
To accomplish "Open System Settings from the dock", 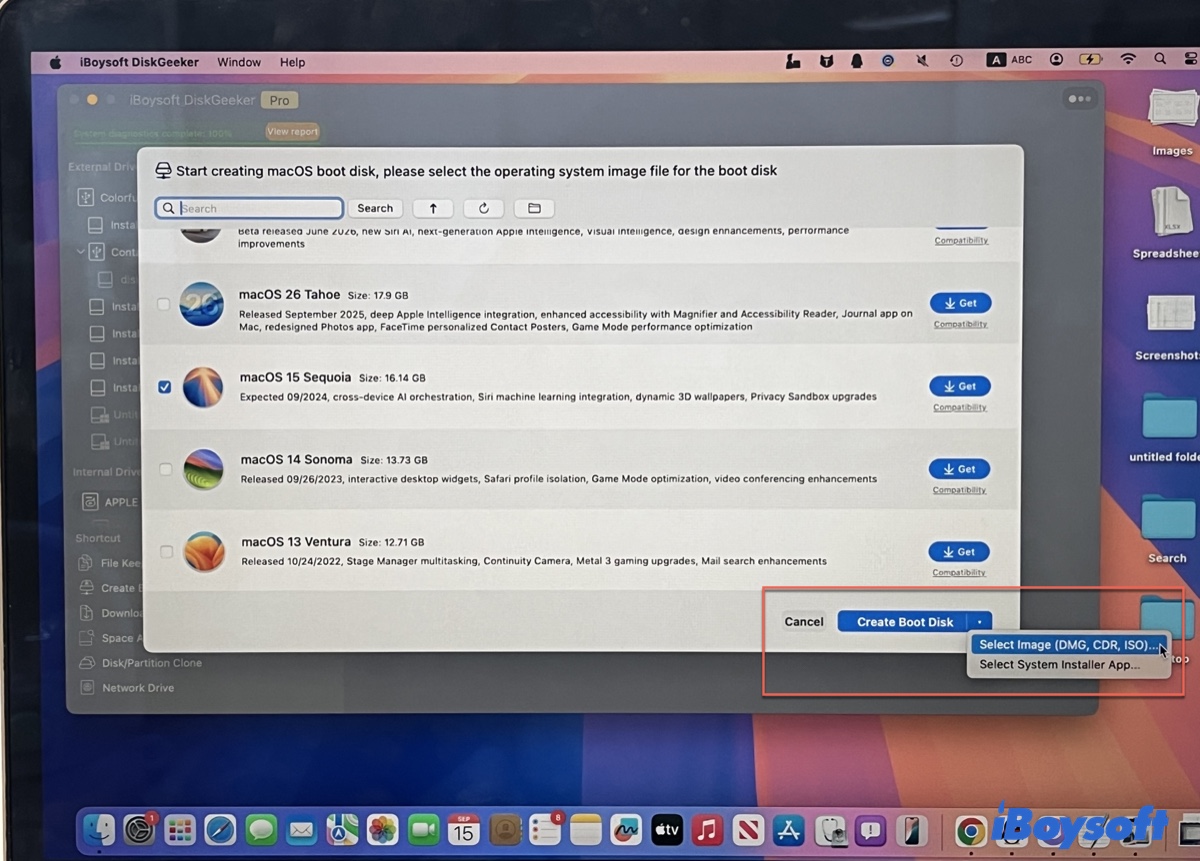I will click(139, 829).
